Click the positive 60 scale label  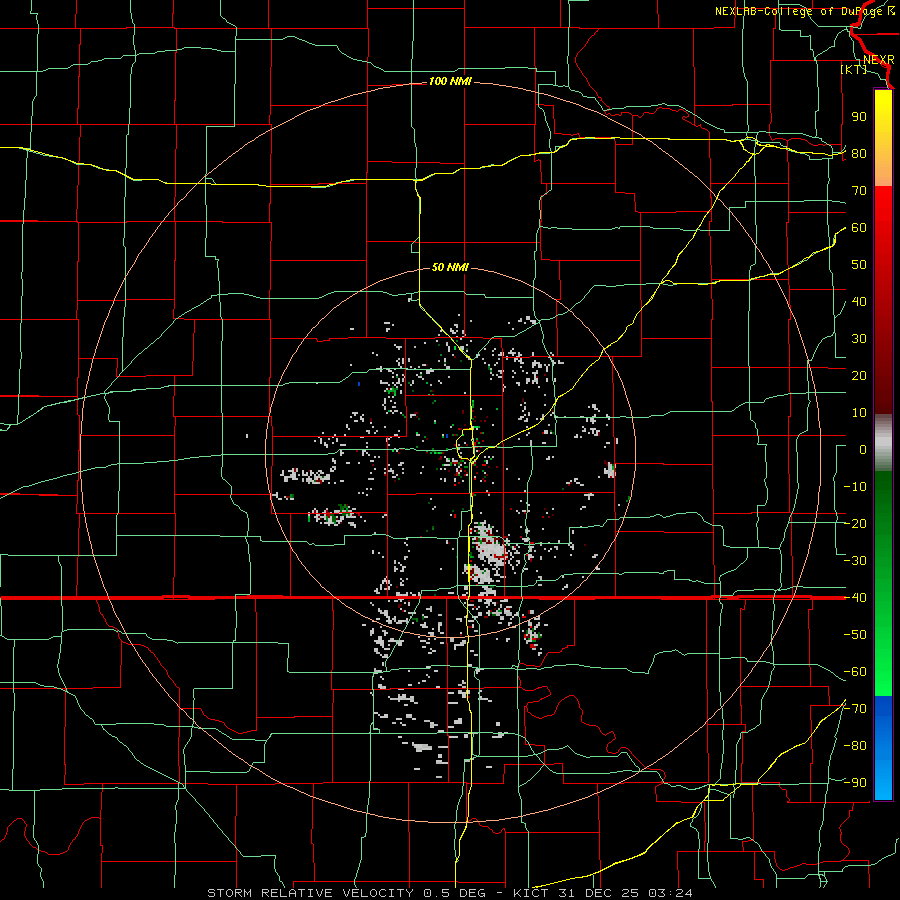[x=859, y=228]
